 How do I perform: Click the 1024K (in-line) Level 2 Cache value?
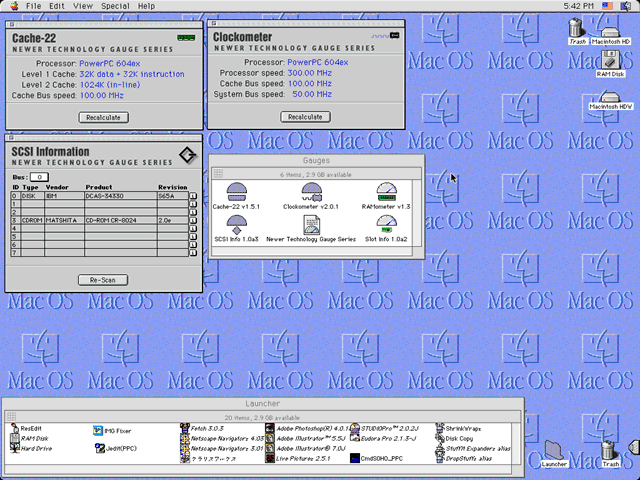pos(110,85)
